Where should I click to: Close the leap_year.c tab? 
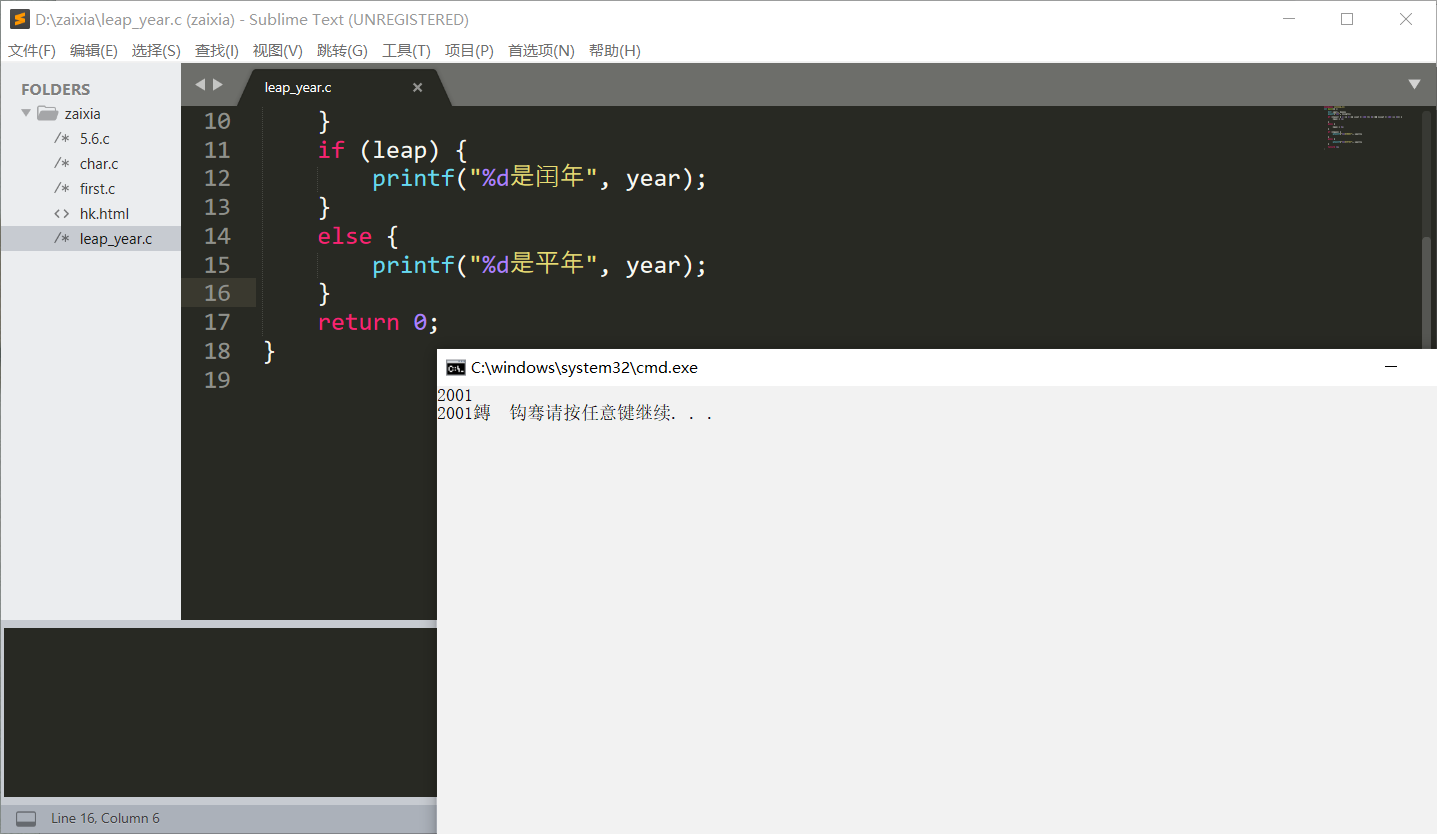418,88
